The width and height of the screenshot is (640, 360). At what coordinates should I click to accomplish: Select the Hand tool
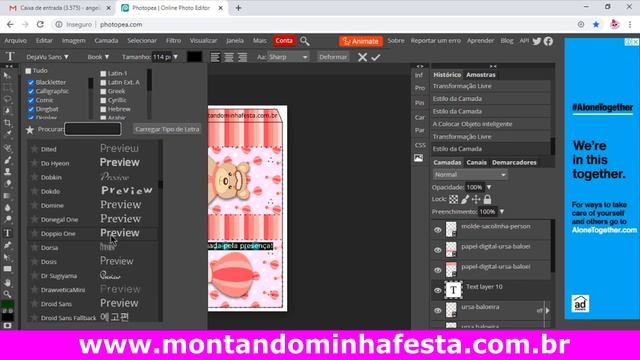click(7, 282)
